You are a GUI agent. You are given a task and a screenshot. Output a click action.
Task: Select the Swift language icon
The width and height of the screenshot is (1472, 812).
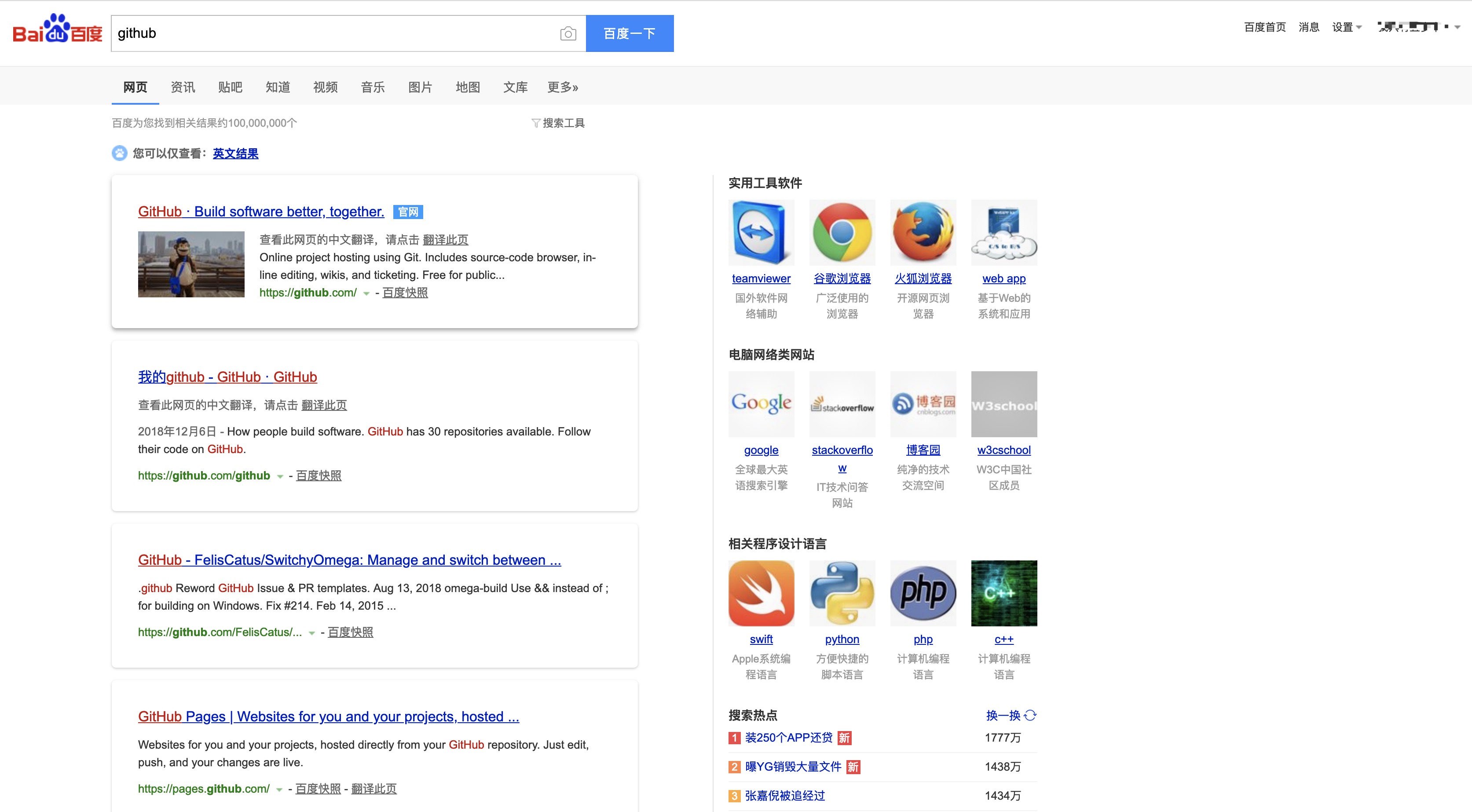click(761, 593)
